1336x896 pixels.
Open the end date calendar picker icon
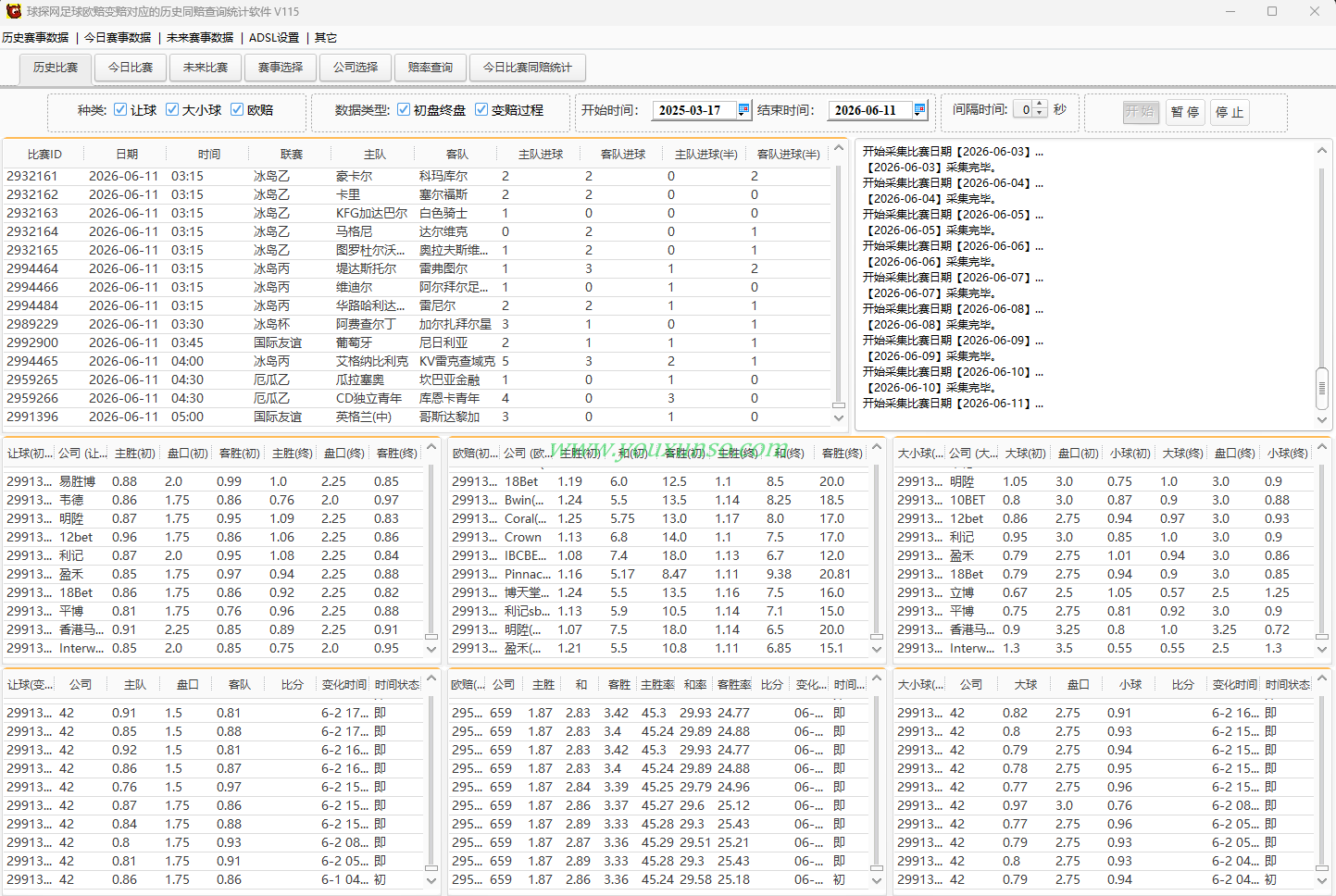click(919, 109)
